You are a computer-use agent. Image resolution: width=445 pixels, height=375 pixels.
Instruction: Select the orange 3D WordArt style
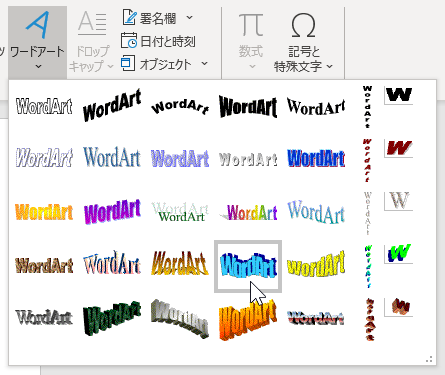(248, 320)
